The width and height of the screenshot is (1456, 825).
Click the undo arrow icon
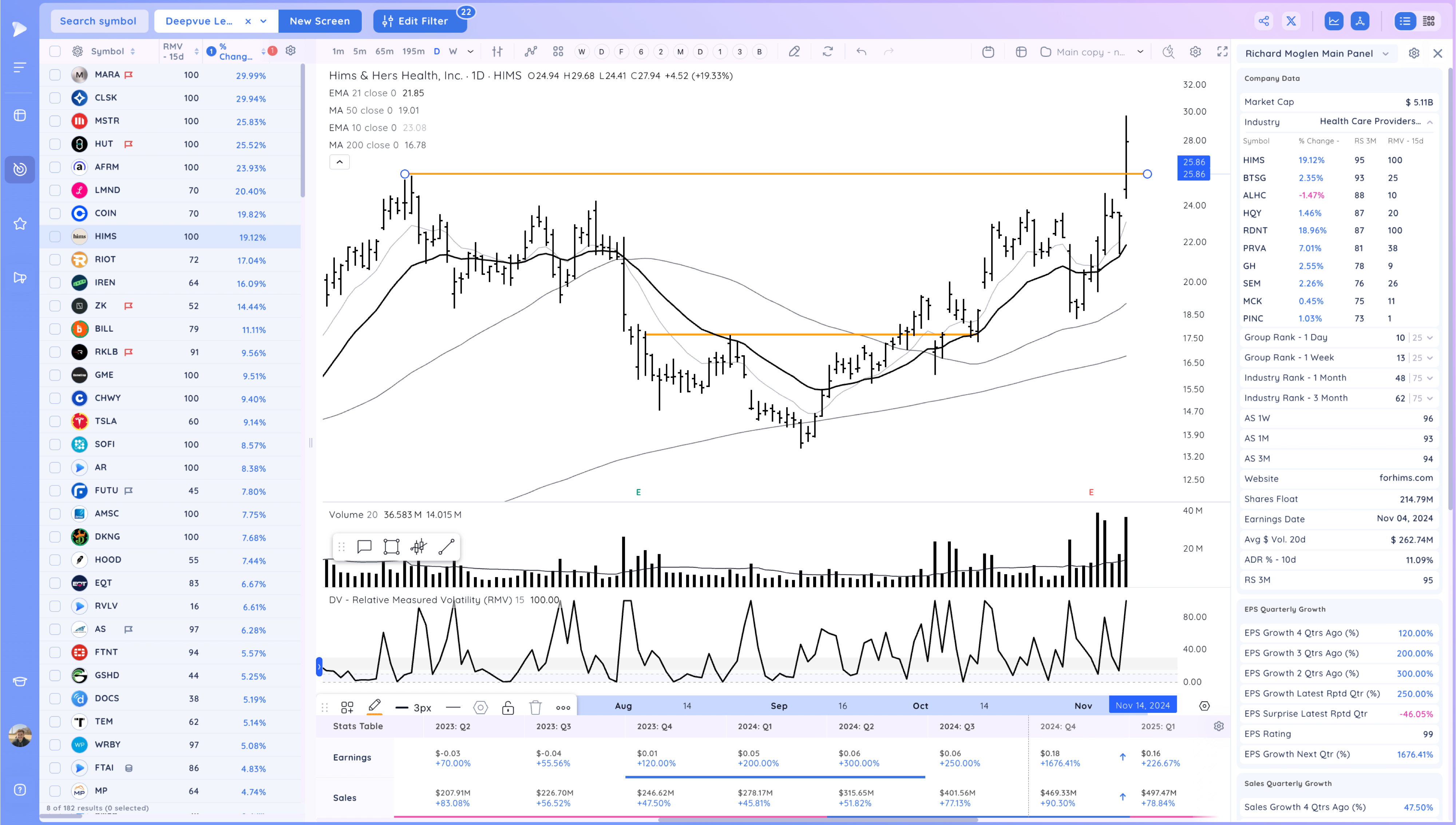[x=861, y=52]
